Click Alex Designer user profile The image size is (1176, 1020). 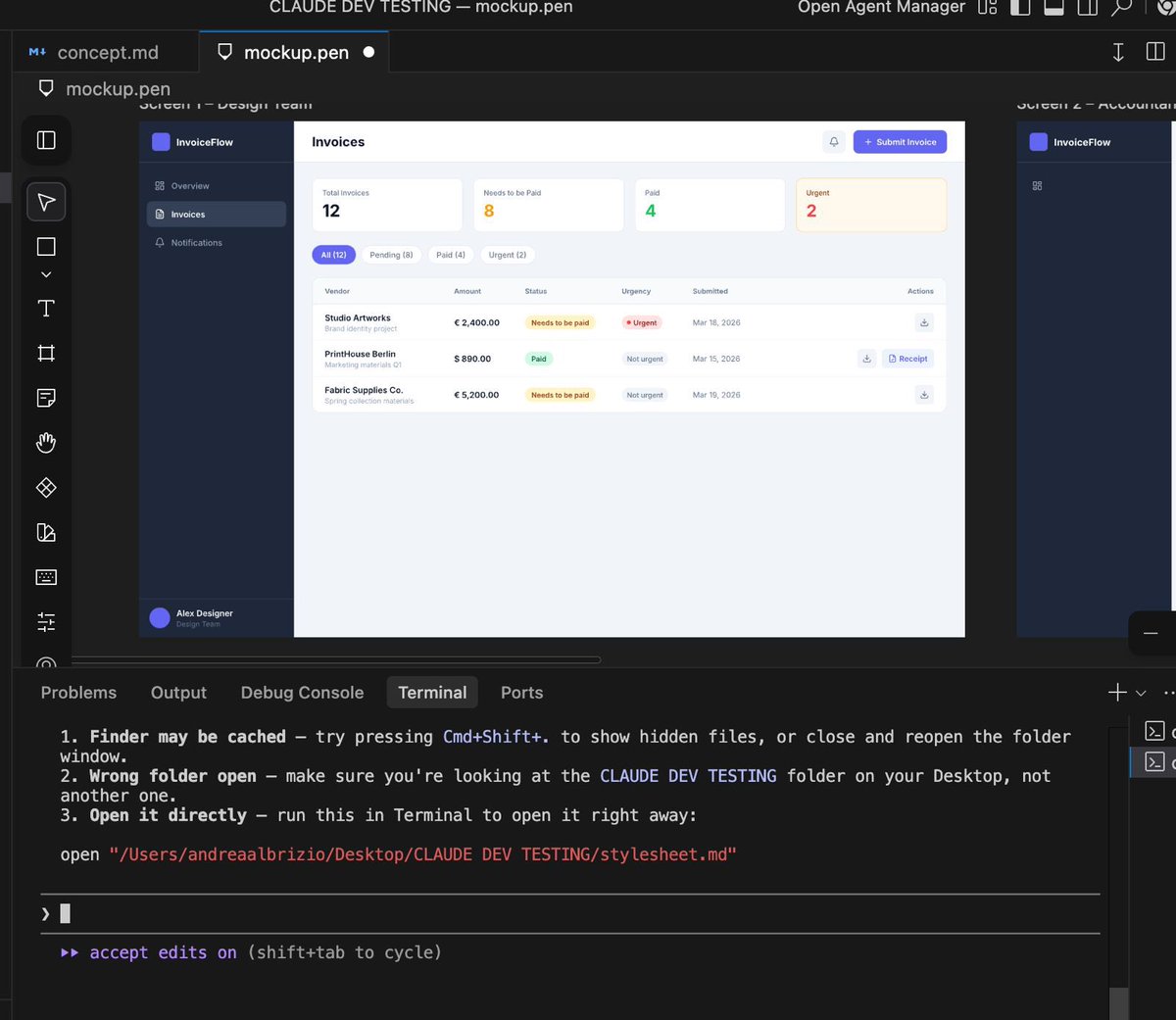(216, 617)
